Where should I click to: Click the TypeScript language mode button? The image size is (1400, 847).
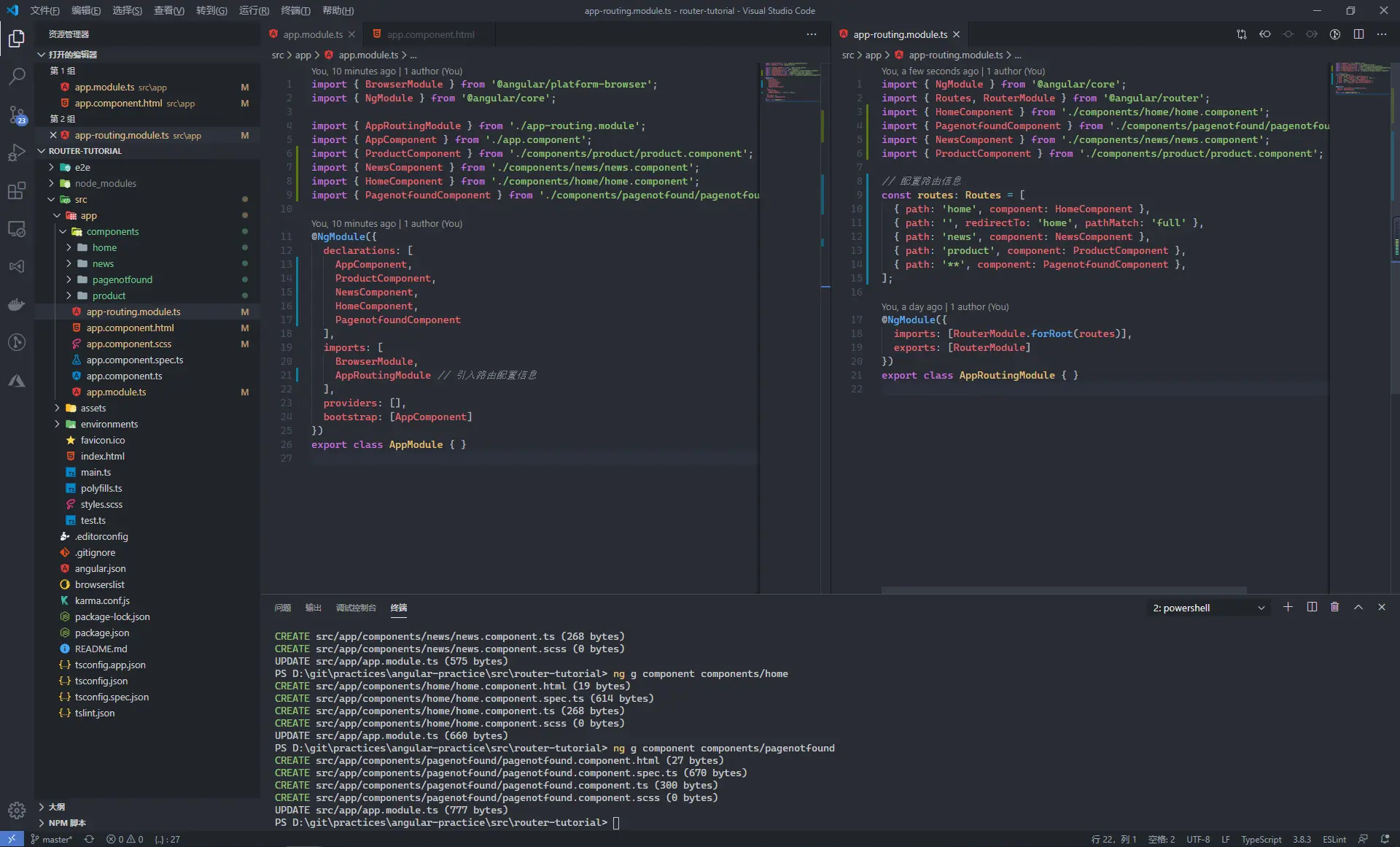pyautogui.click(x=1261, y=839)
